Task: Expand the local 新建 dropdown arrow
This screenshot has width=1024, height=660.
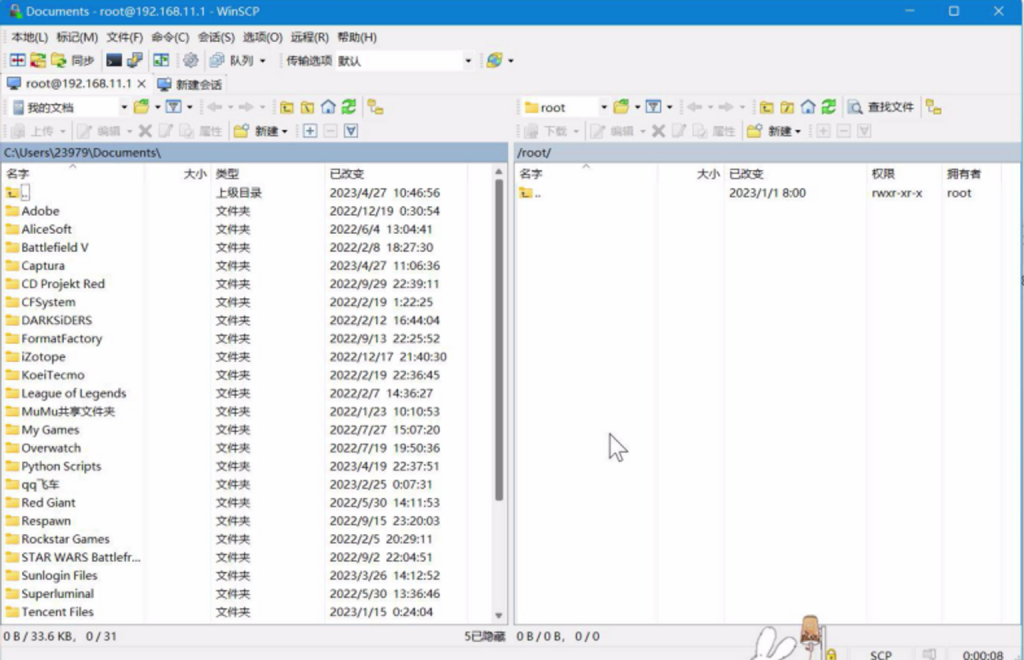Action: [x=285, y=131]
